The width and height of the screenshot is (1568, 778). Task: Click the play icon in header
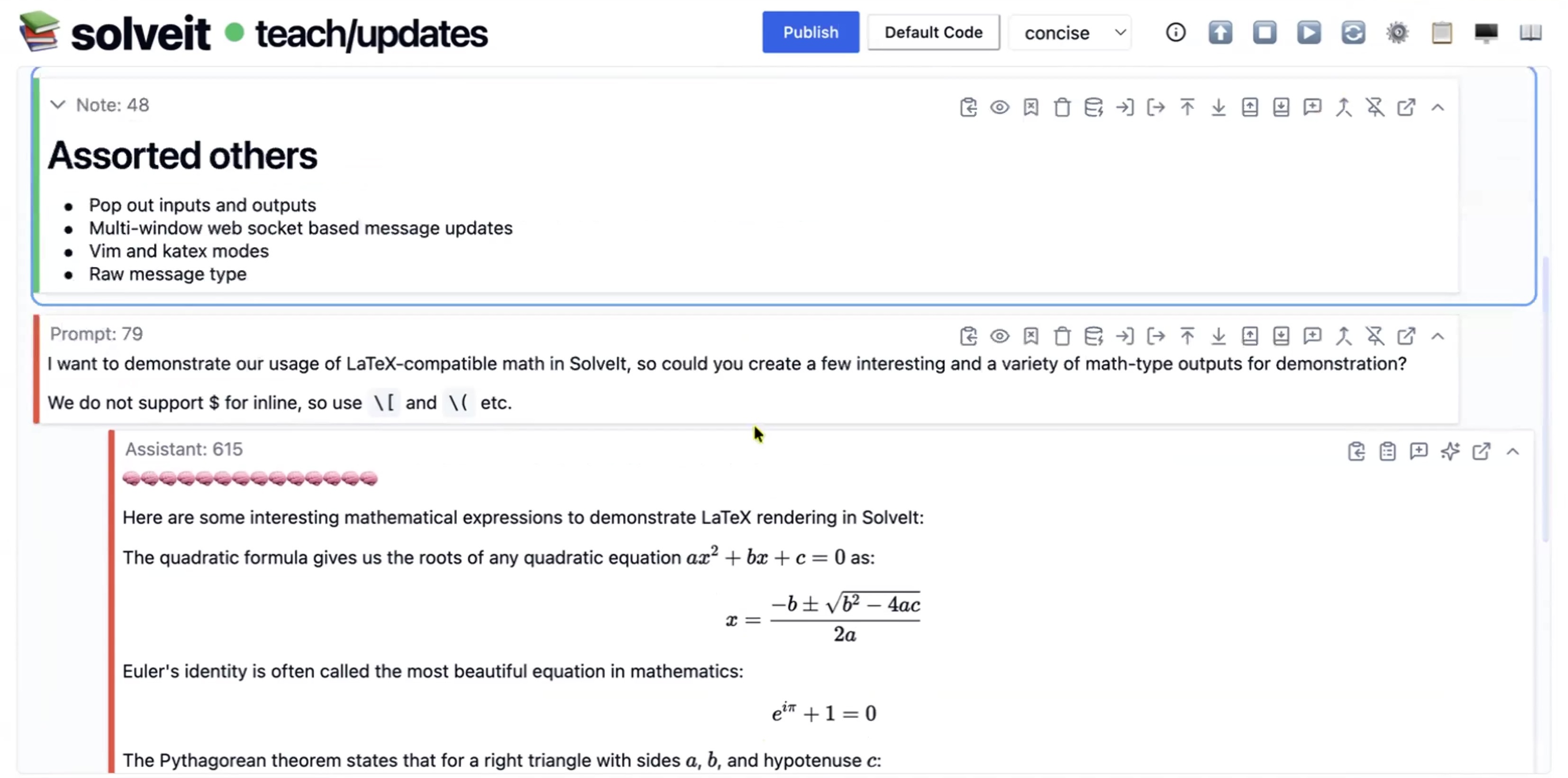[1309, 32]
